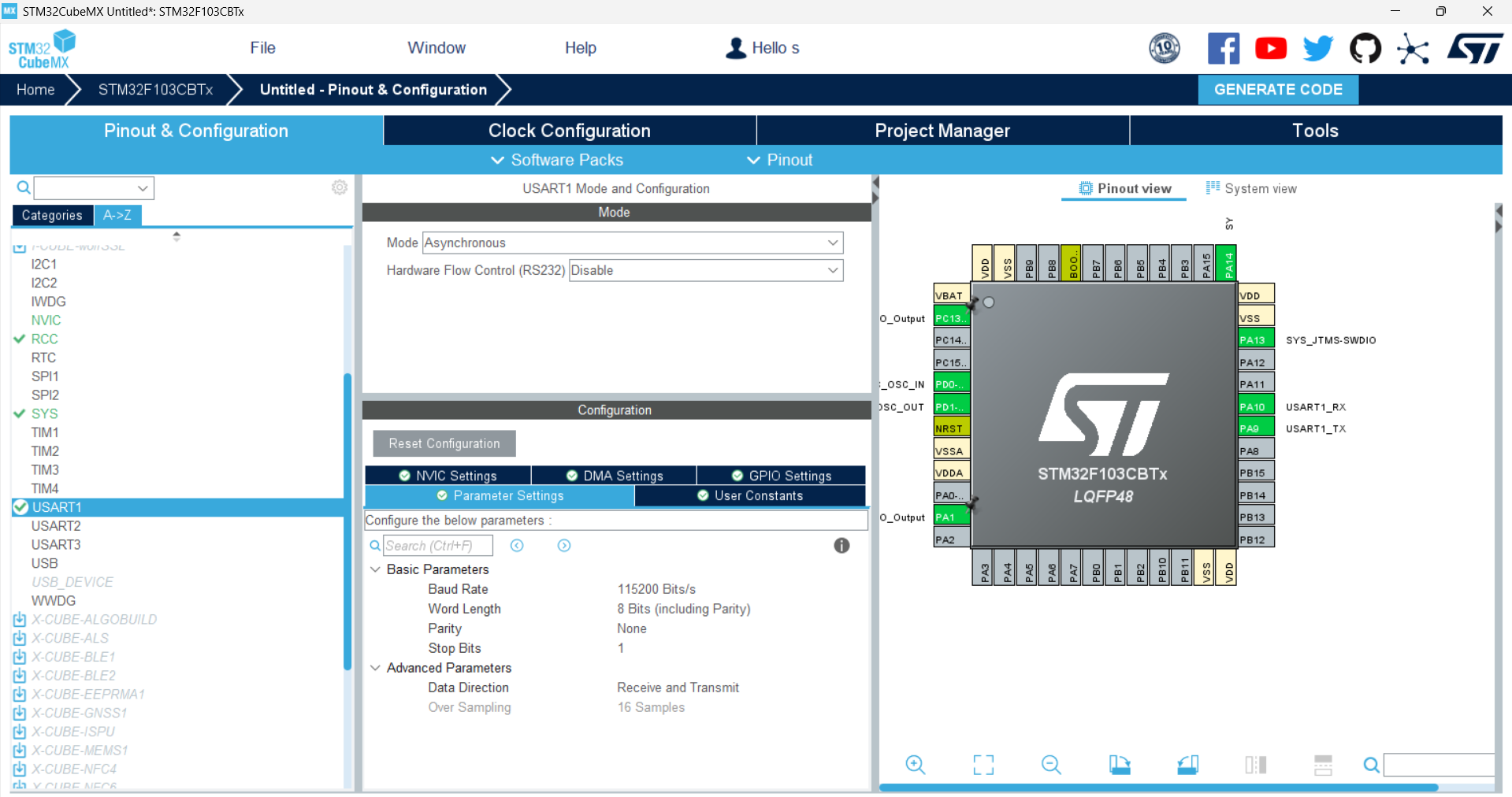This screenshot has height=797, width=1512.
Task: Zoom out of the chip pinout
Action: pos(1051,765)
